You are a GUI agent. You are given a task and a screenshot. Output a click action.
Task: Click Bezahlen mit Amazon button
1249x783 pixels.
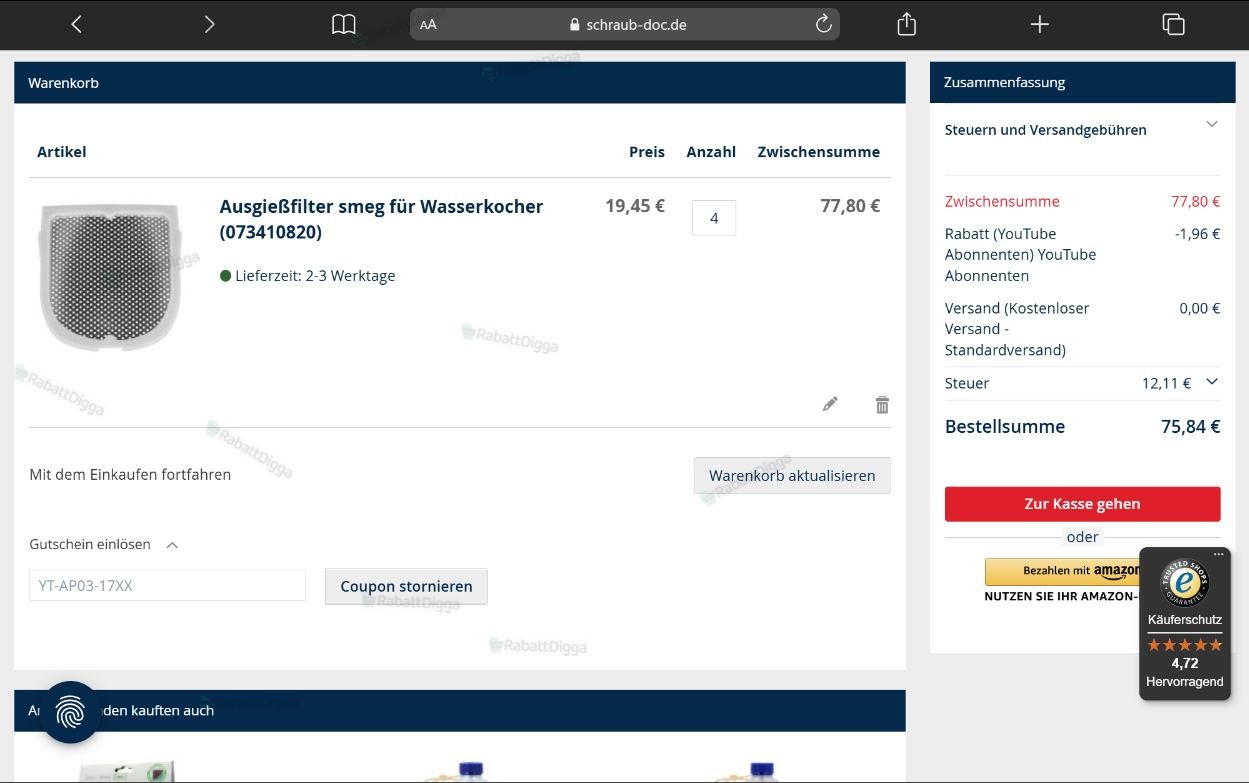coord(1064,571)
